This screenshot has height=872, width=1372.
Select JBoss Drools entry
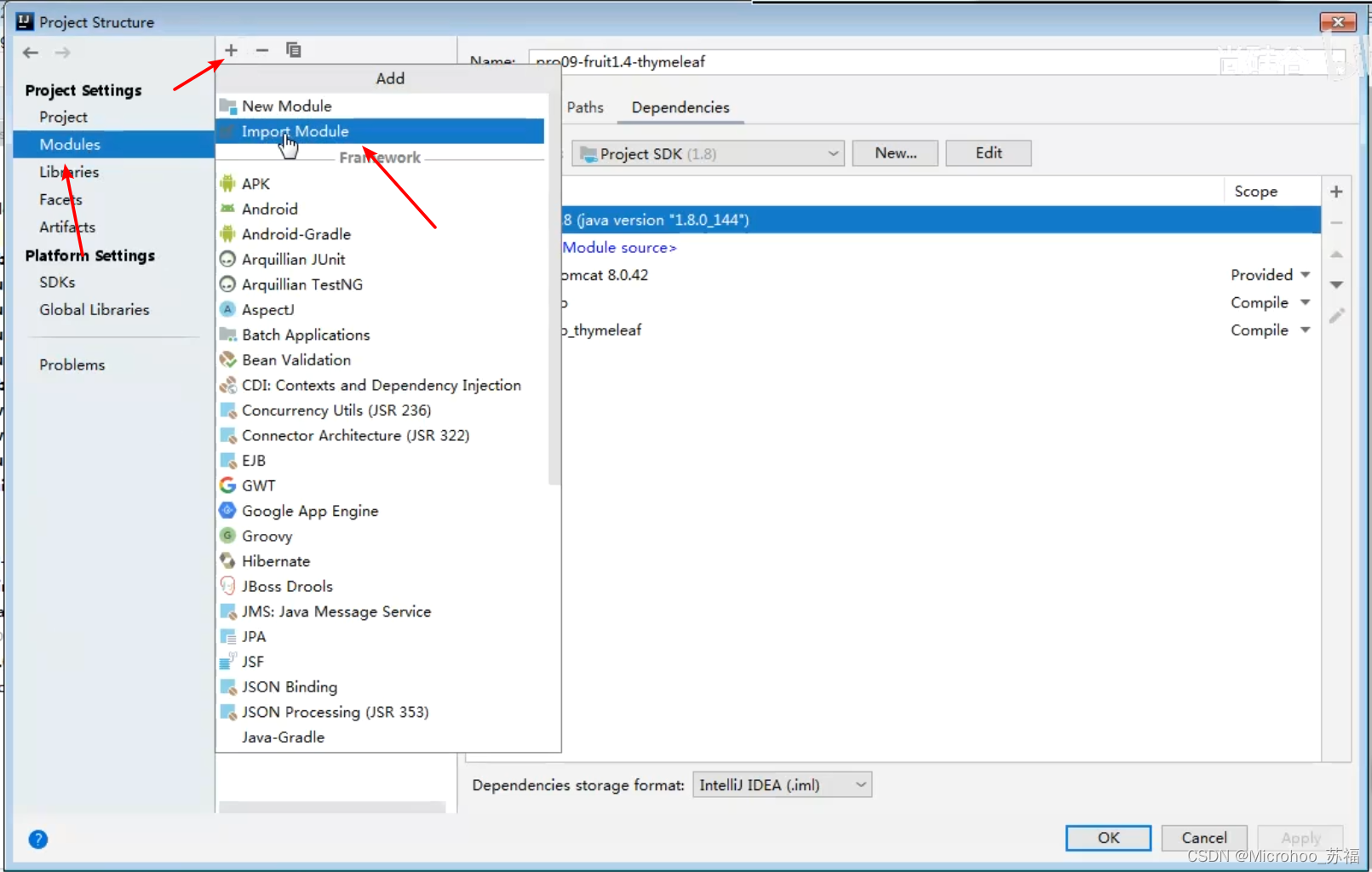click(x=380, y=586)
